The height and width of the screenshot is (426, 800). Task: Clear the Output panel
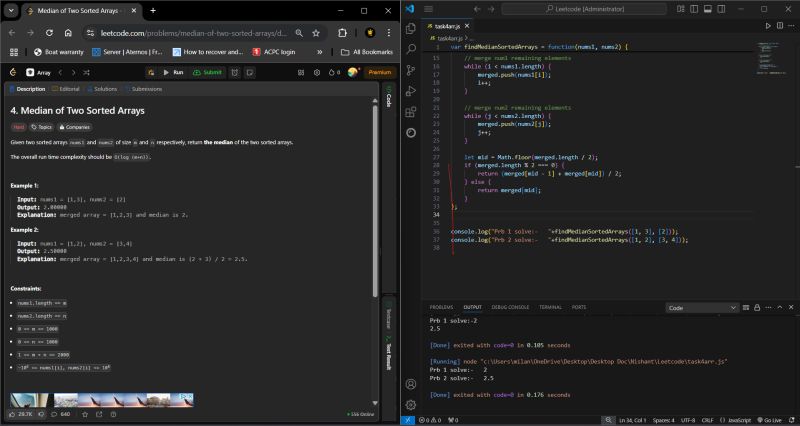[746, 308]
